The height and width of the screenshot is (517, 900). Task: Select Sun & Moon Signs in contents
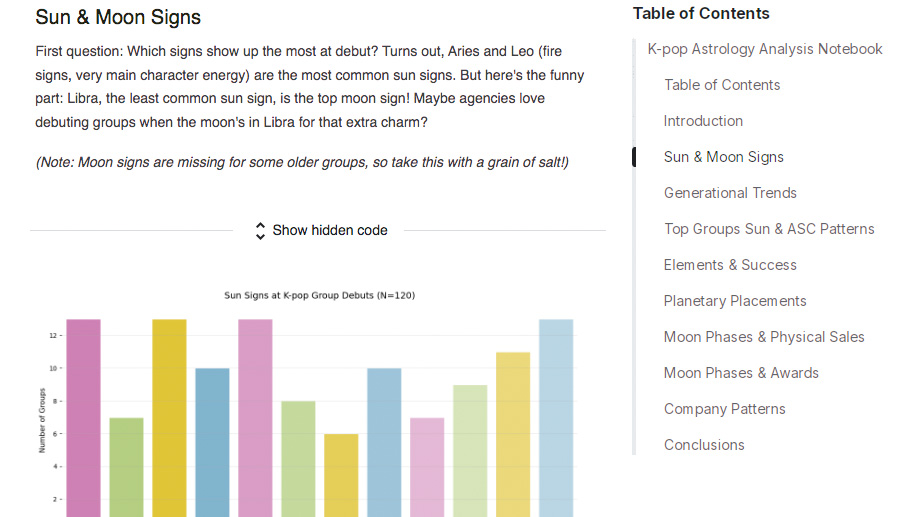723,157
